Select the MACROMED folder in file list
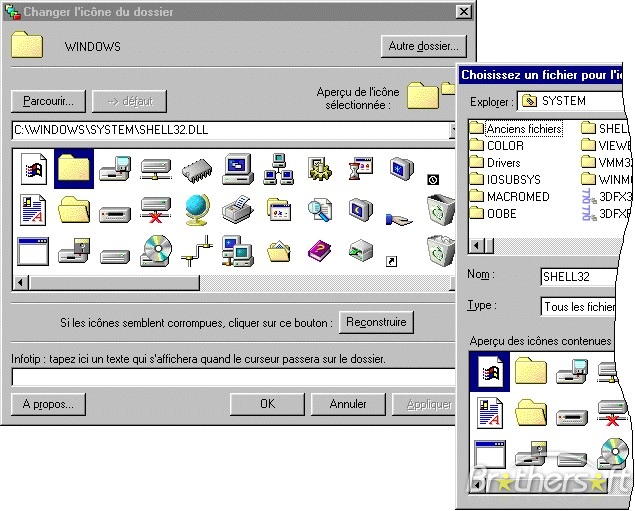 510,197
